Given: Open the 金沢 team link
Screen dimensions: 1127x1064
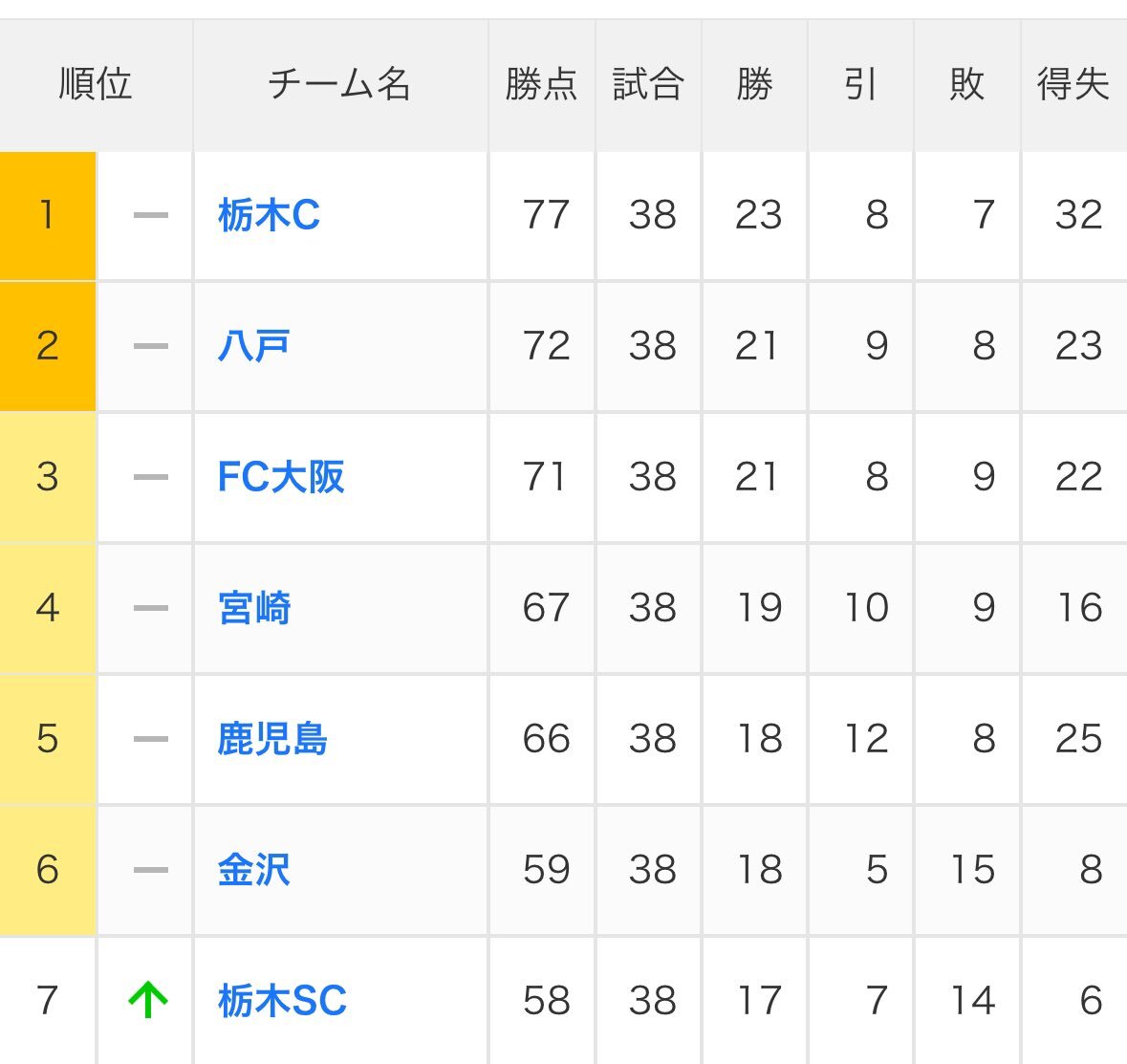Looking at the screenshot, I should [x=253, y=870].
